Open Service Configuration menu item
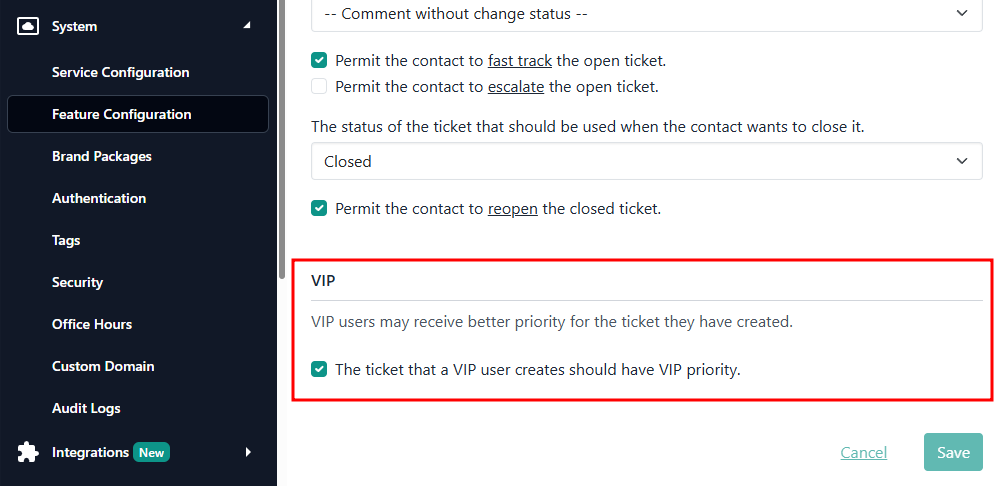This screenshot has height=486, width=1005. coord(120,72)
